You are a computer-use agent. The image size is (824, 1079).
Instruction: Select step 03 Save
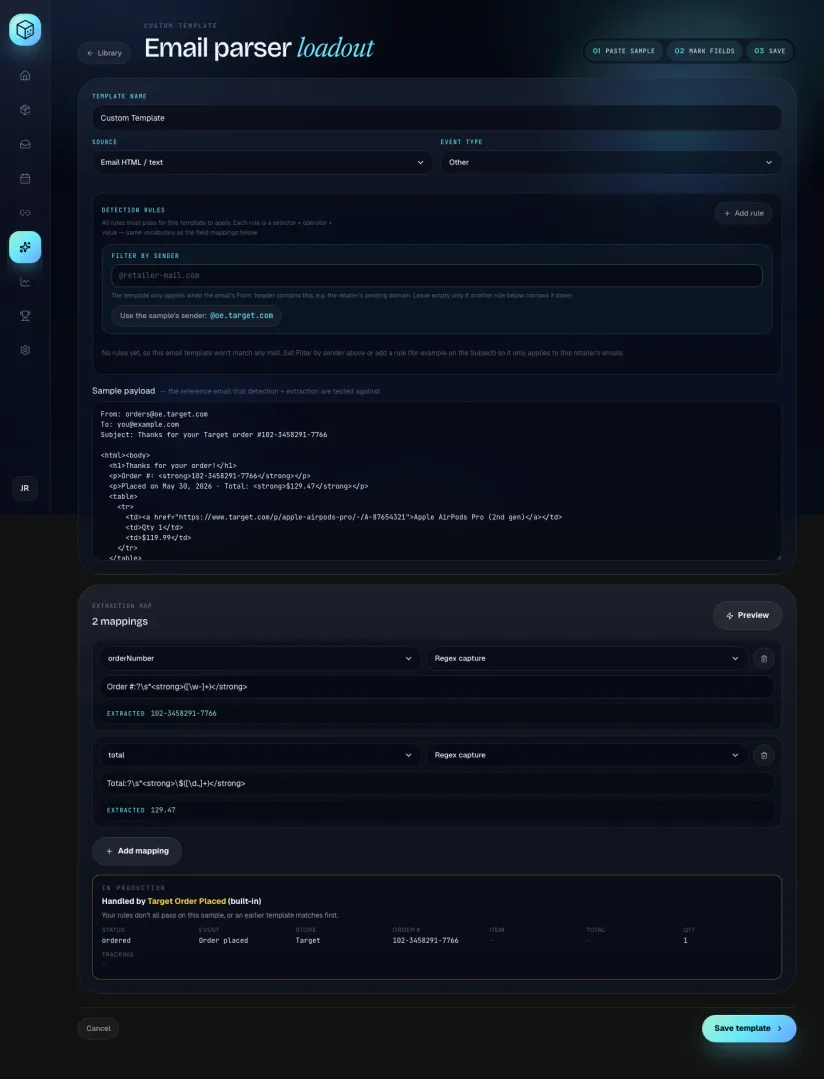point(769,51)
